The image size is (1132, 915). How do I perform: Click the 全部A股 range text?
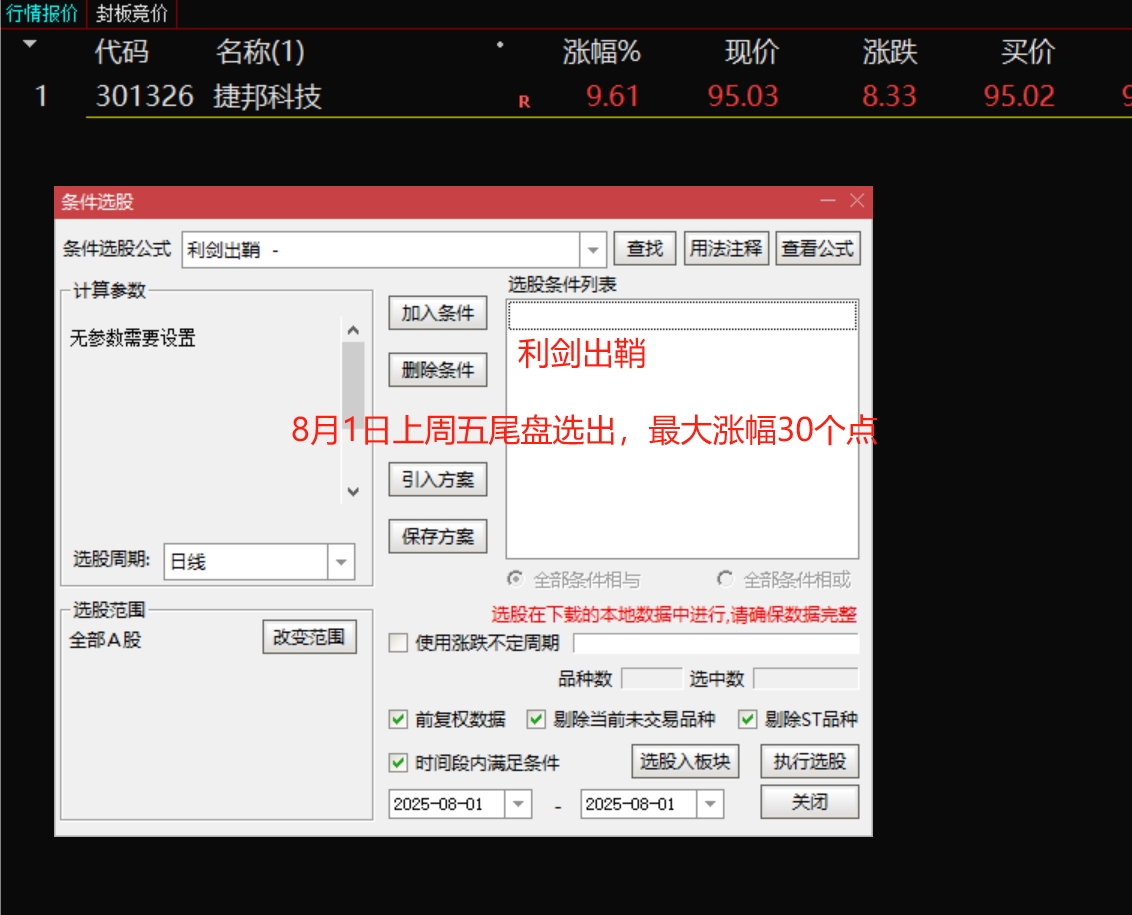click(105, 640)
